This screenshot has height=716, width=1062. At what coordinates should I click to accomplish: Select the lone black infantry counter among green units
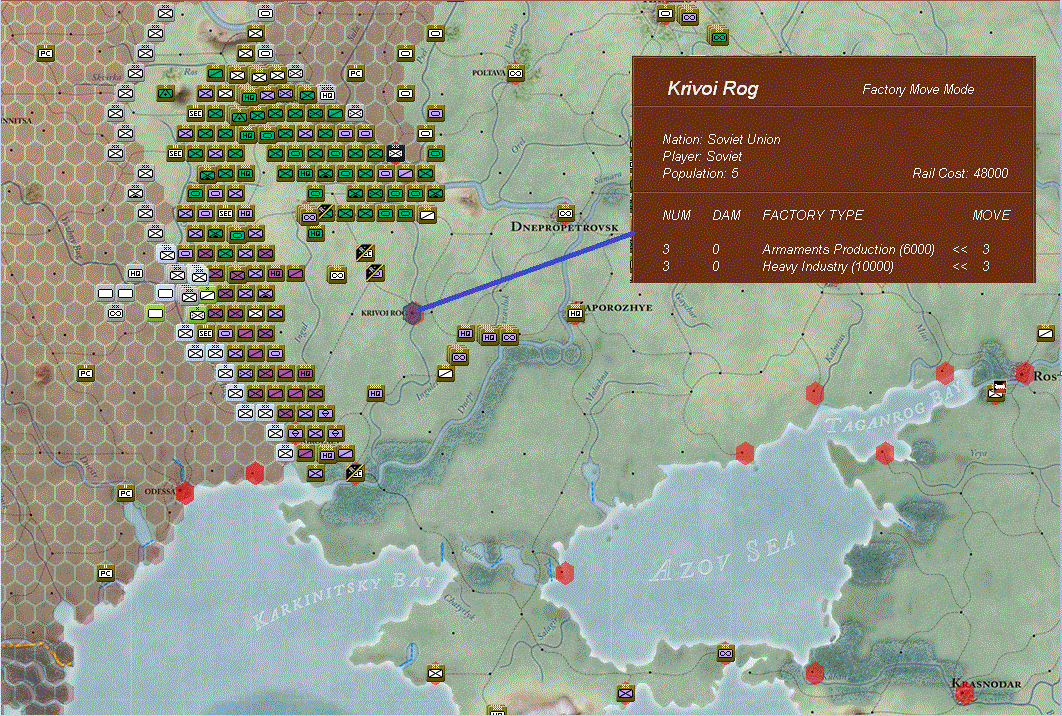pyautogui.click(x=395, y=153)
